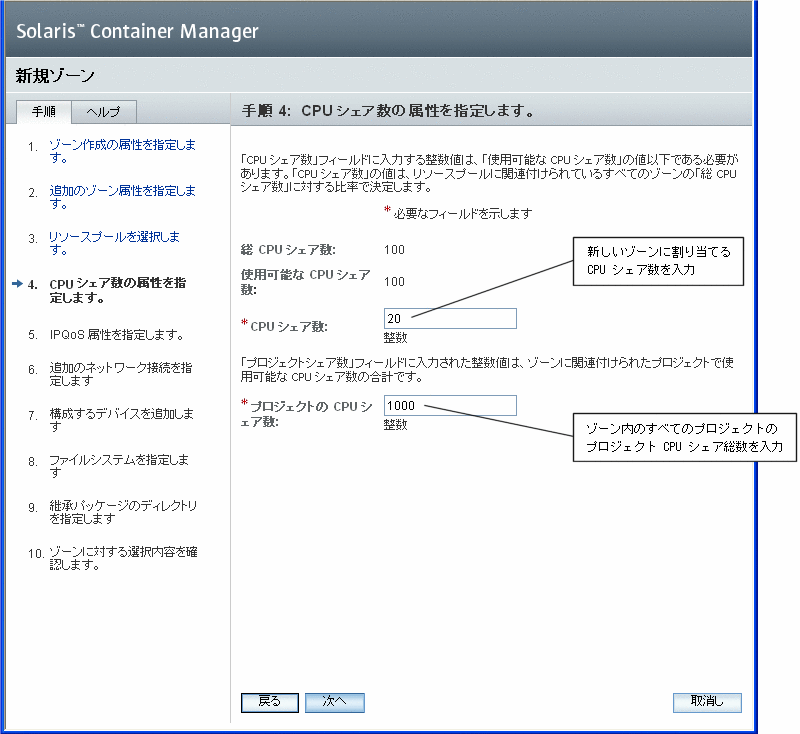Click the 次へ button
This screenshot has height=734, width=800.
(x=335, y=702)
